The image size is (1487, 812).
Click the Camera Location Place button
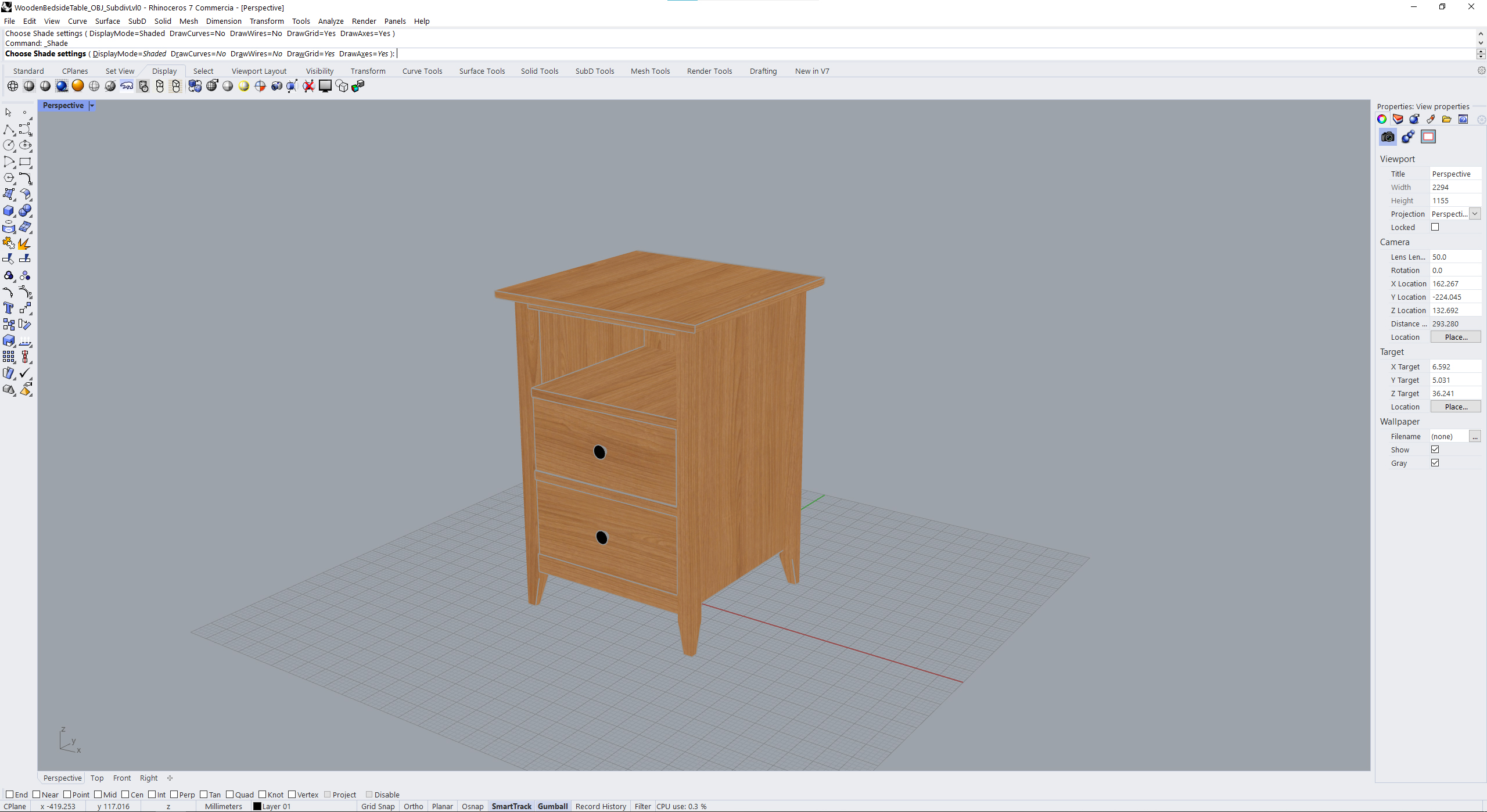(1456, 337)
